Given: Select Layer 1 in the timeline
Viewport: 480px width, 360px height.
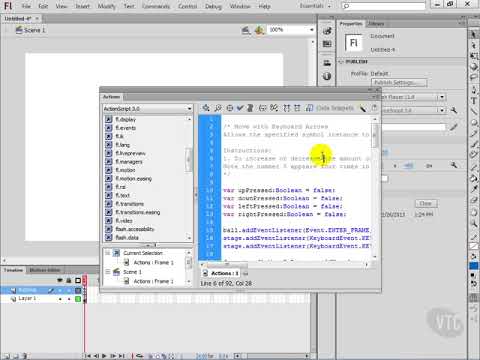Looking at the screenshot, I should [x=27, y=299].
